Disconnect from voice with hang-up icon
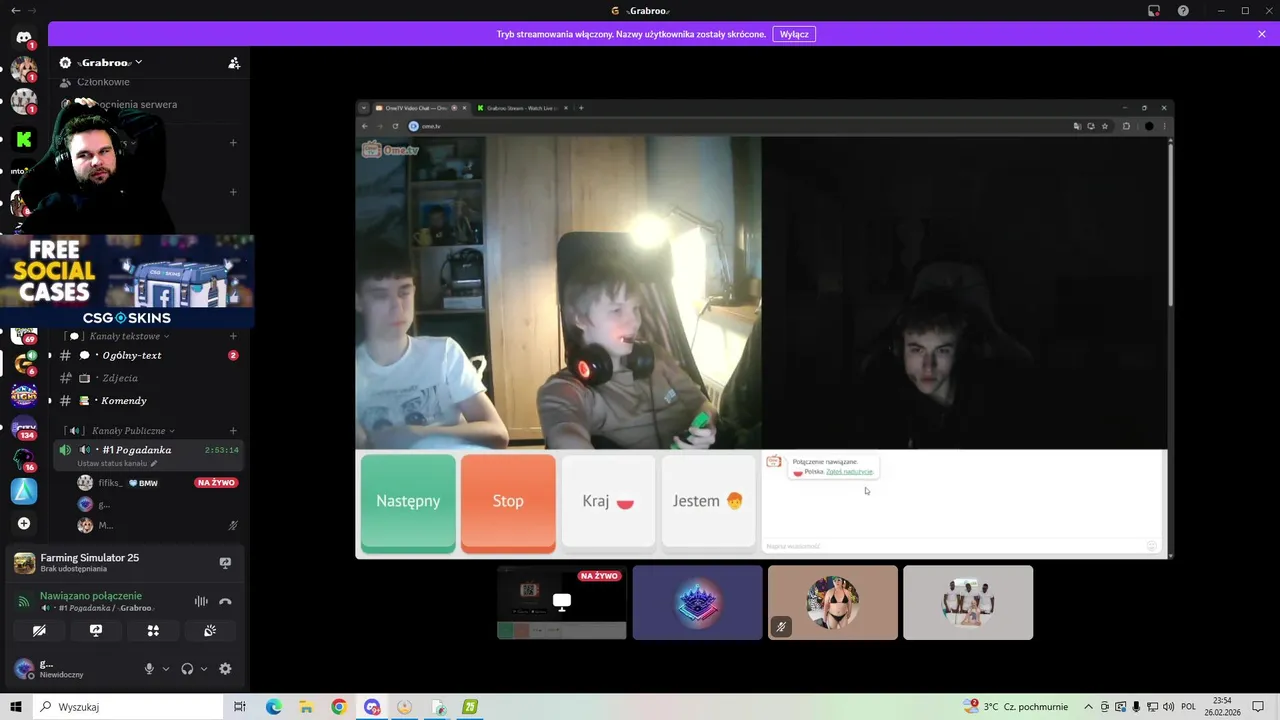This screenshot has height=720, width=1280. 225,601
